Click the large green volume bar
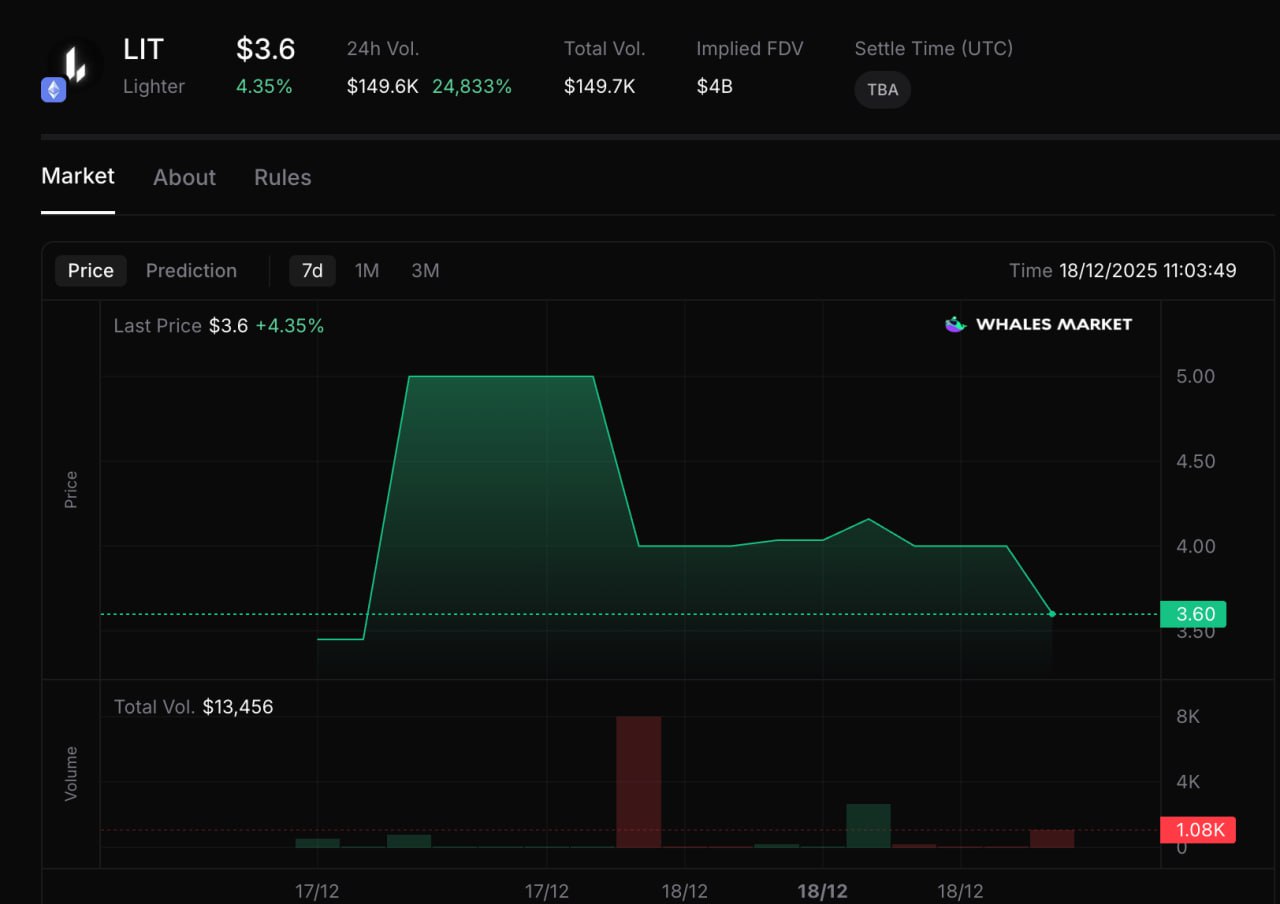The image size is (1280, 904). 868,825
